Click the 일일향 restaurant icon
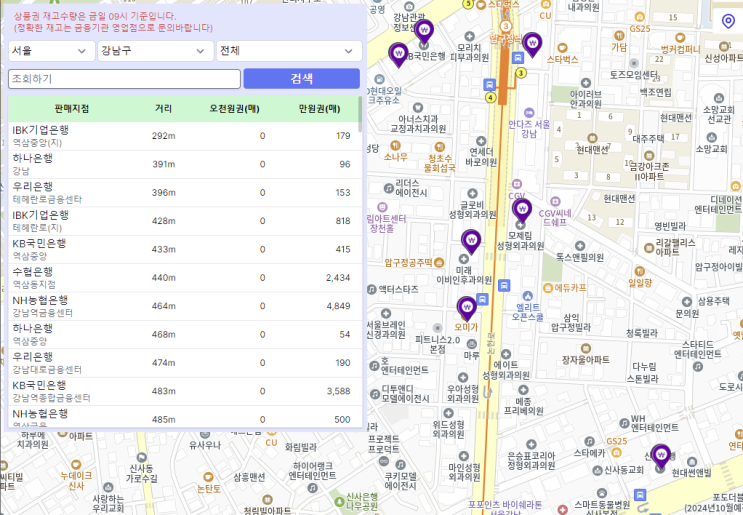The image size is (743, 515). pos(640,271)
